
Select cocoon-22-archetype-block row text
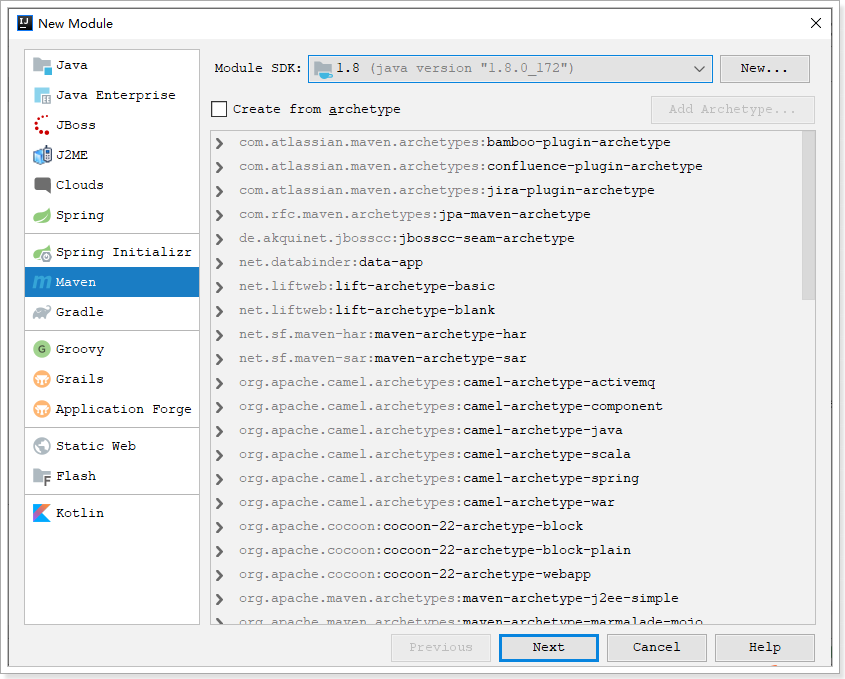411,526
